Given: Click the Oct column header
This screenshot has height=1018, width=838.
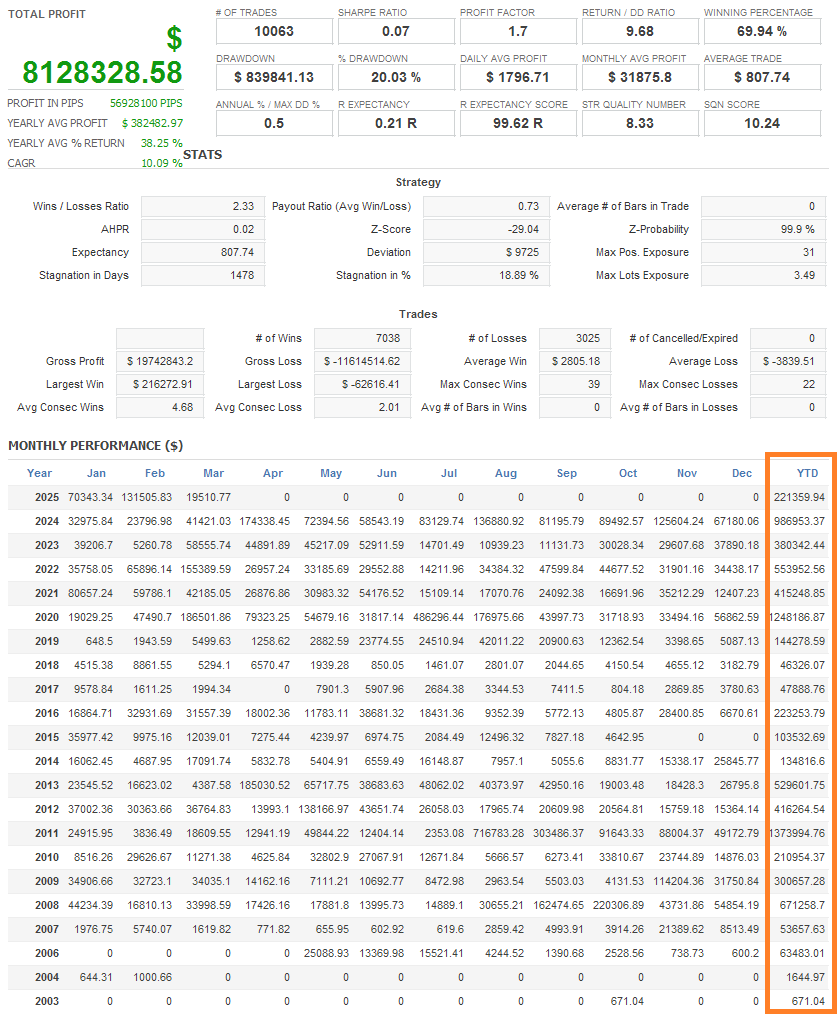Looking at the screenshot, I should click(628, 473).
